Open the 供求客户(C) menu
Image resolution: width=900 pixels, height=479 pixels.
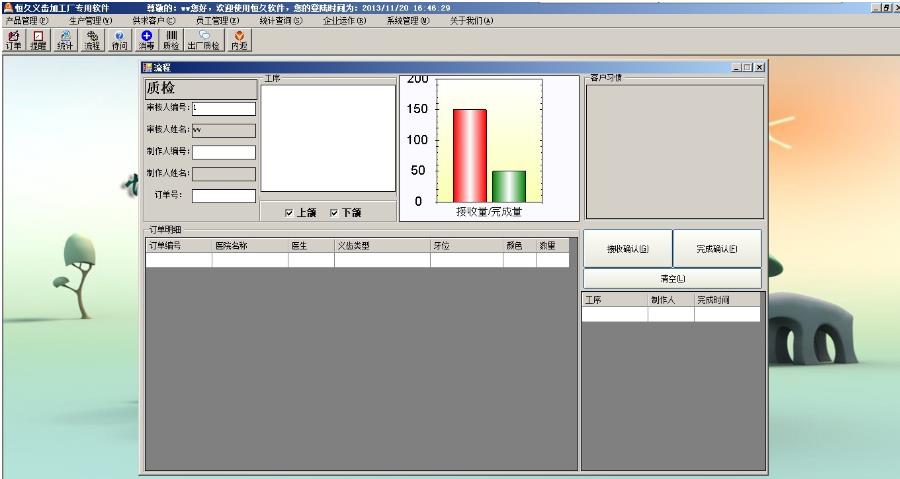pyautogui.click(x=154, y=21)
